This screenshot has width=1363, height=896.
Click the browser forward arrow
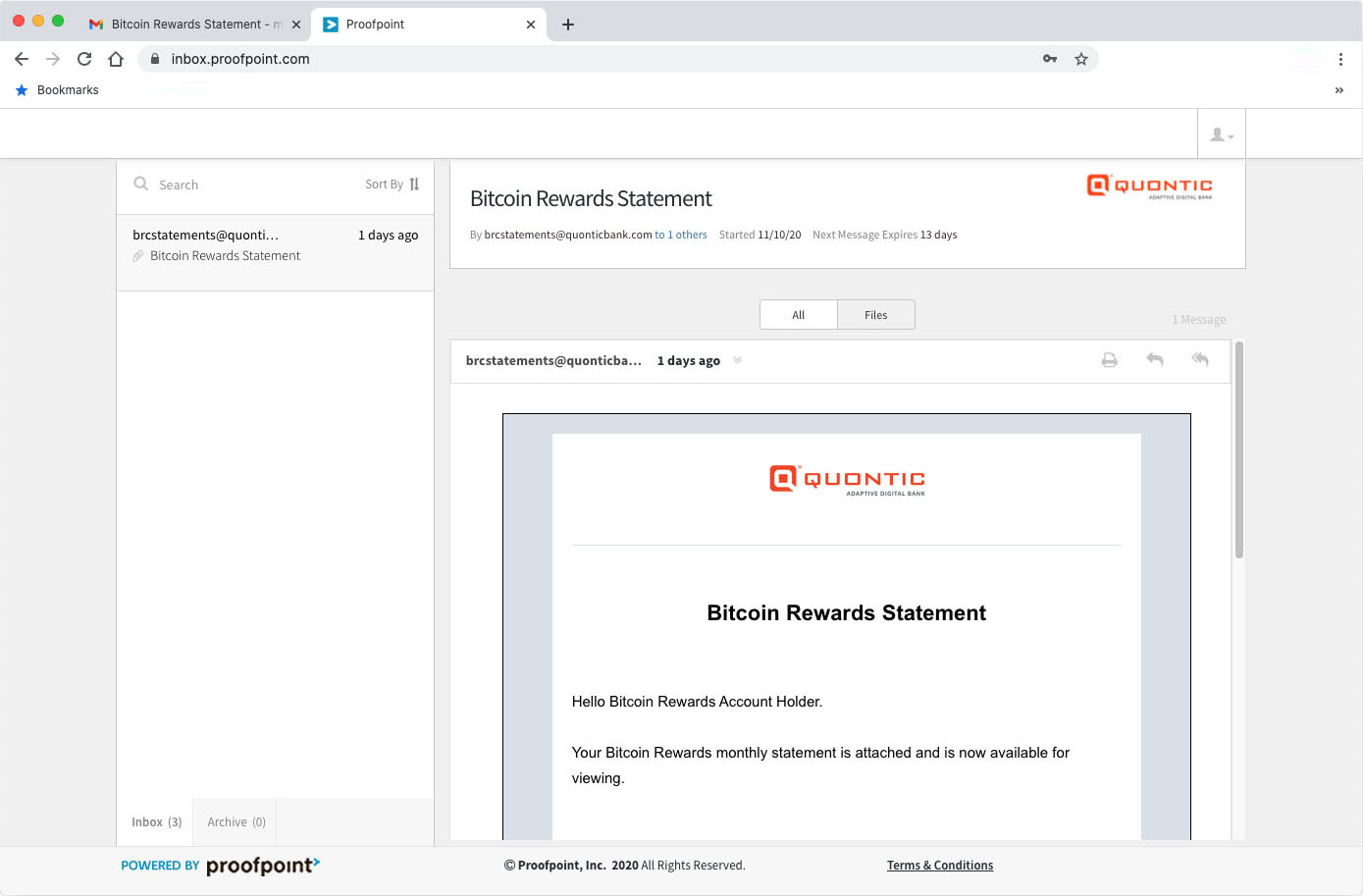pyautogui.click(x=53, y=59)
